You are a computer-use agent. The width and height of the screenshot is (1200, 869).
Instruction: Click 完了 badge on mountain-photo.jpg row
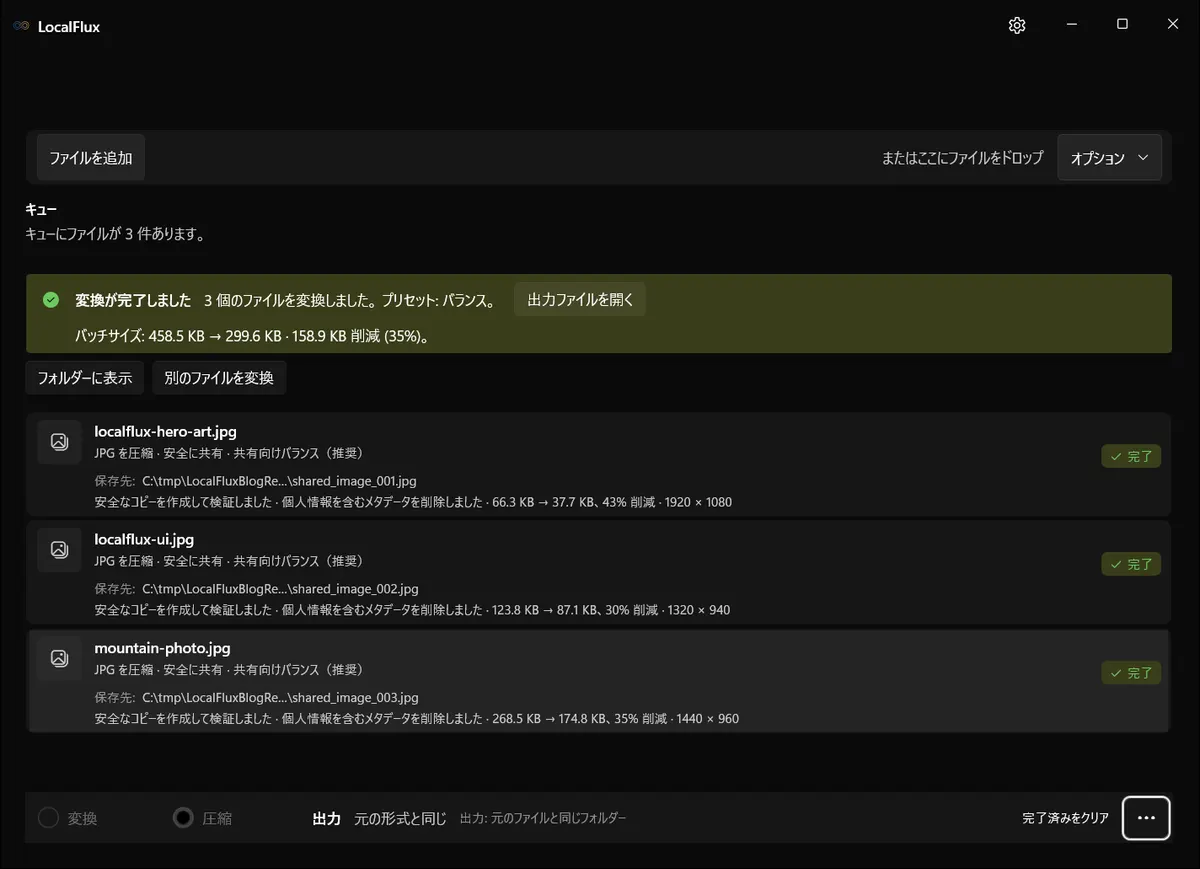1131,672
